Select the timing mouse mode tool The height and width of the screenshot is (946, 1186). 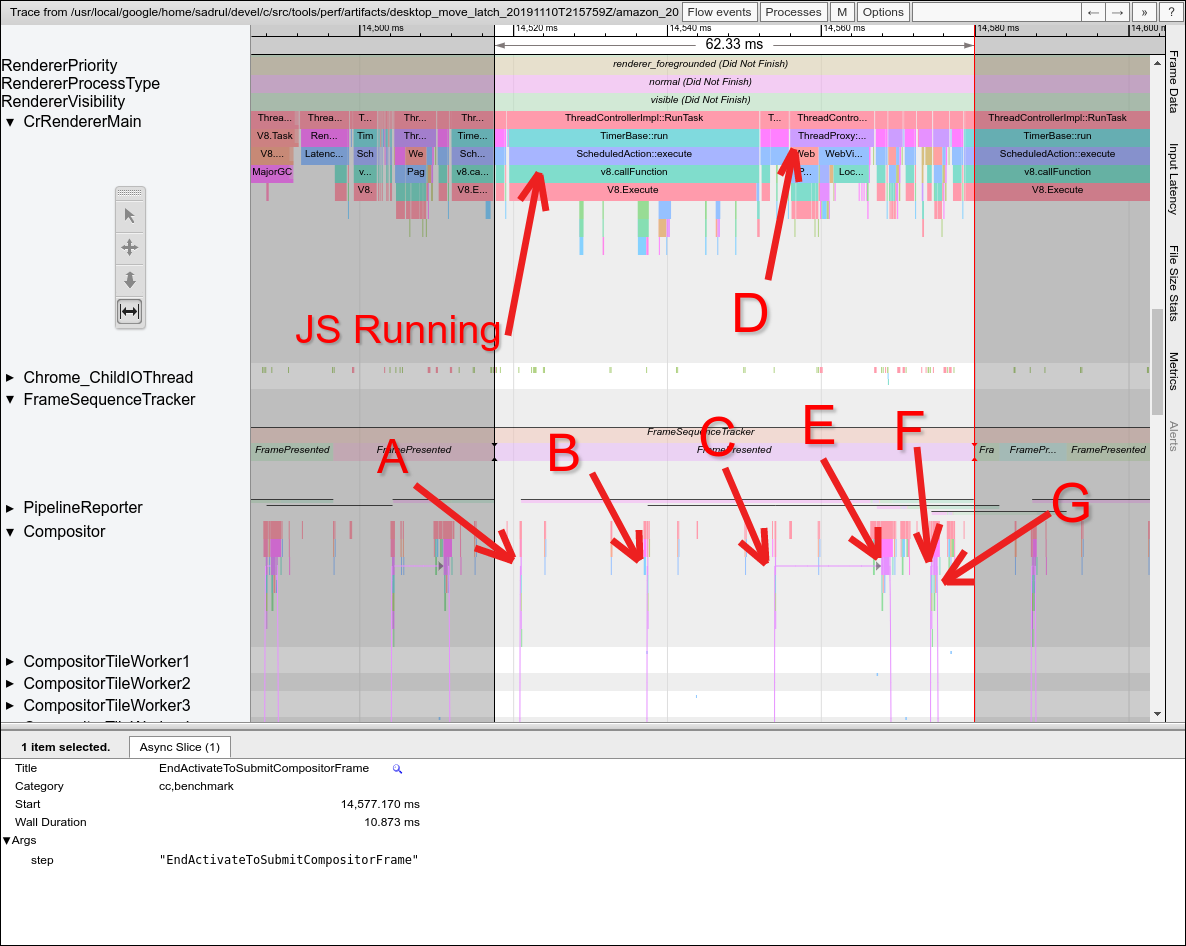(x=130, y=312)
